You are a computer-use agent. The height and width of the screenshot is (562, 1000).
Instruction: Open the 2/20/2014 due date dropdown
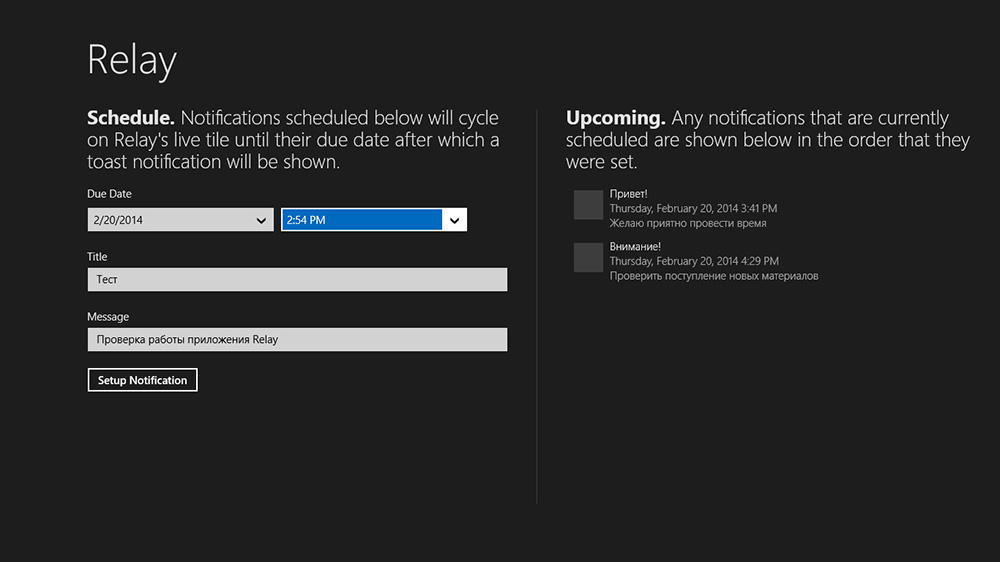[x=180, y=220]
